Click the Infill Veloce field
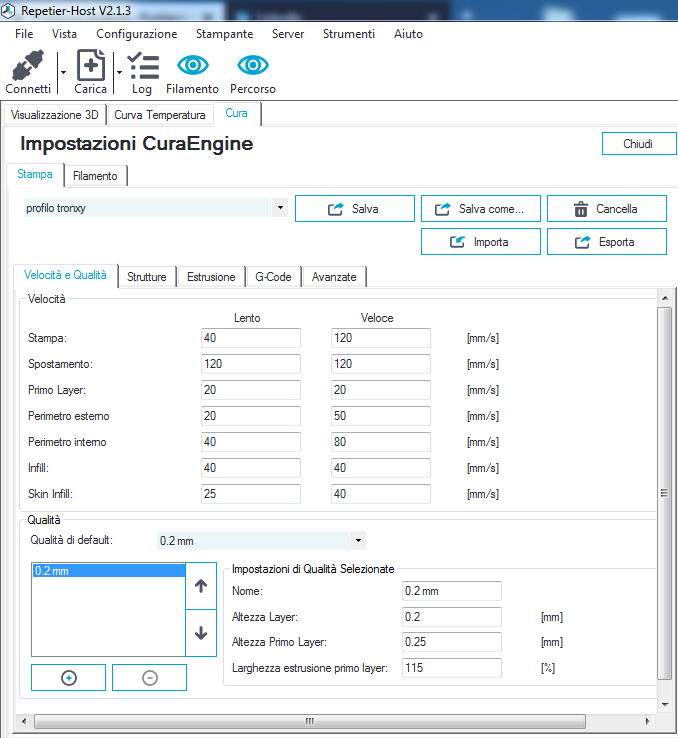The image size is (678, 738). (x=381, y=468)
